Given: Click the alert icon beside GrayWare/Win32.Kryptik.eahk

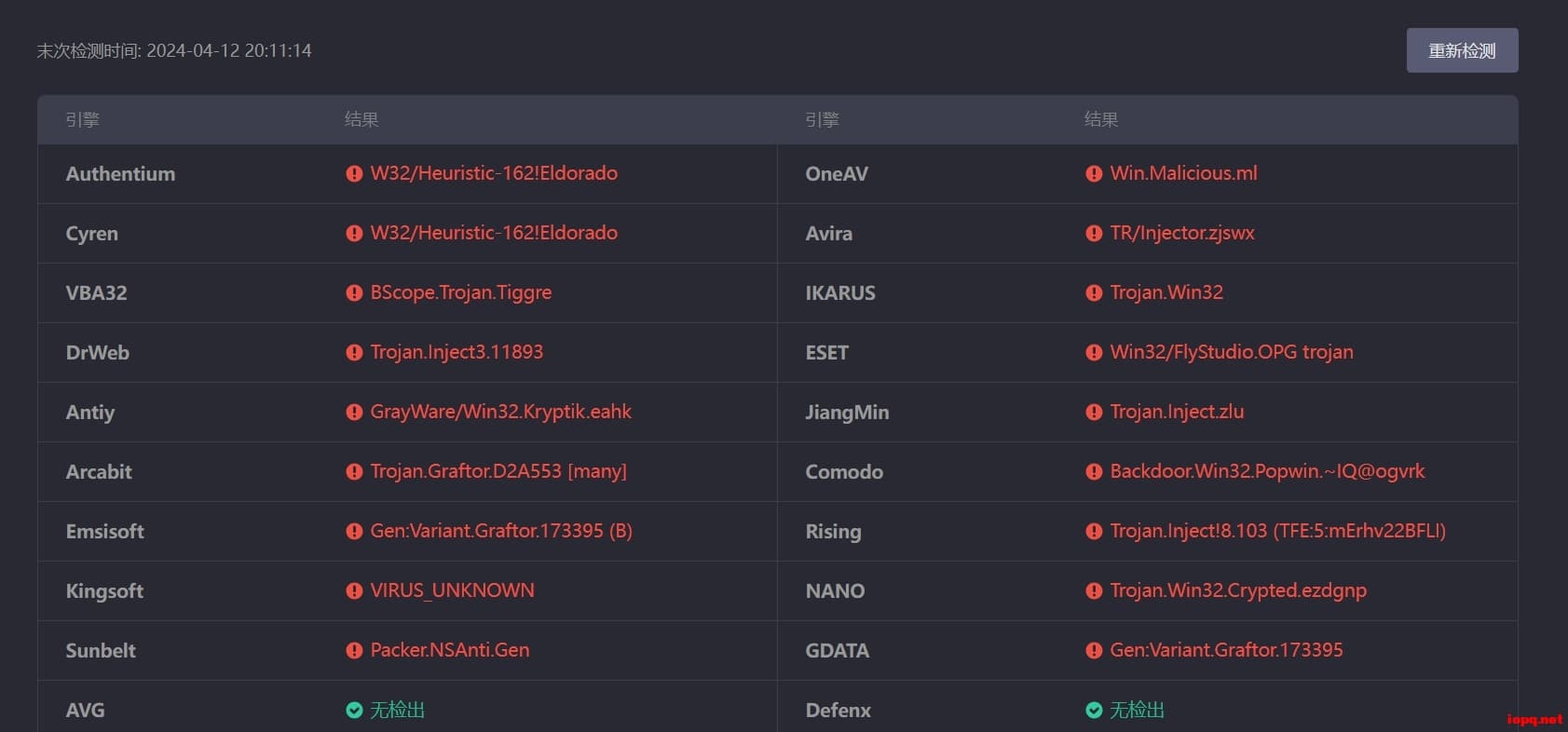Looking at the screenshot, I should pyautogui.click(x=354, y=412).
